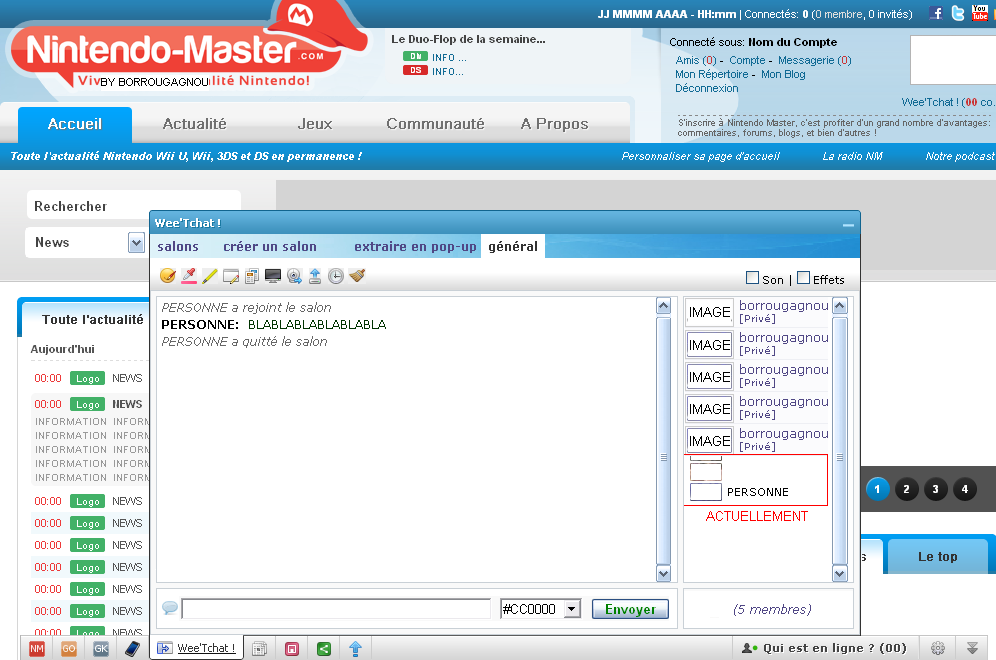996x660 pixels.
Task: Click the member list scroll-down arrow
Action: pos(839,574)
